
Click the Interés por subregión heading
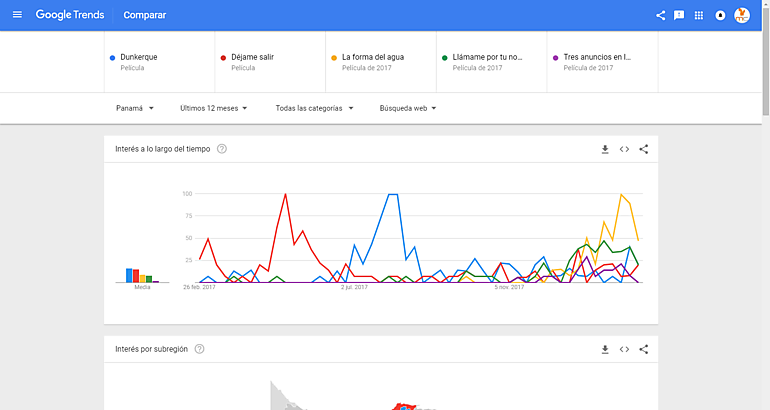[x=151, y=349]
